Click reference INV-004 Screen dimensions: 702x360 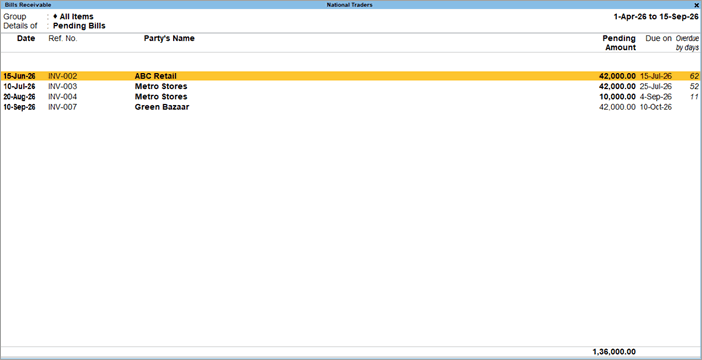tap(63, 97)
